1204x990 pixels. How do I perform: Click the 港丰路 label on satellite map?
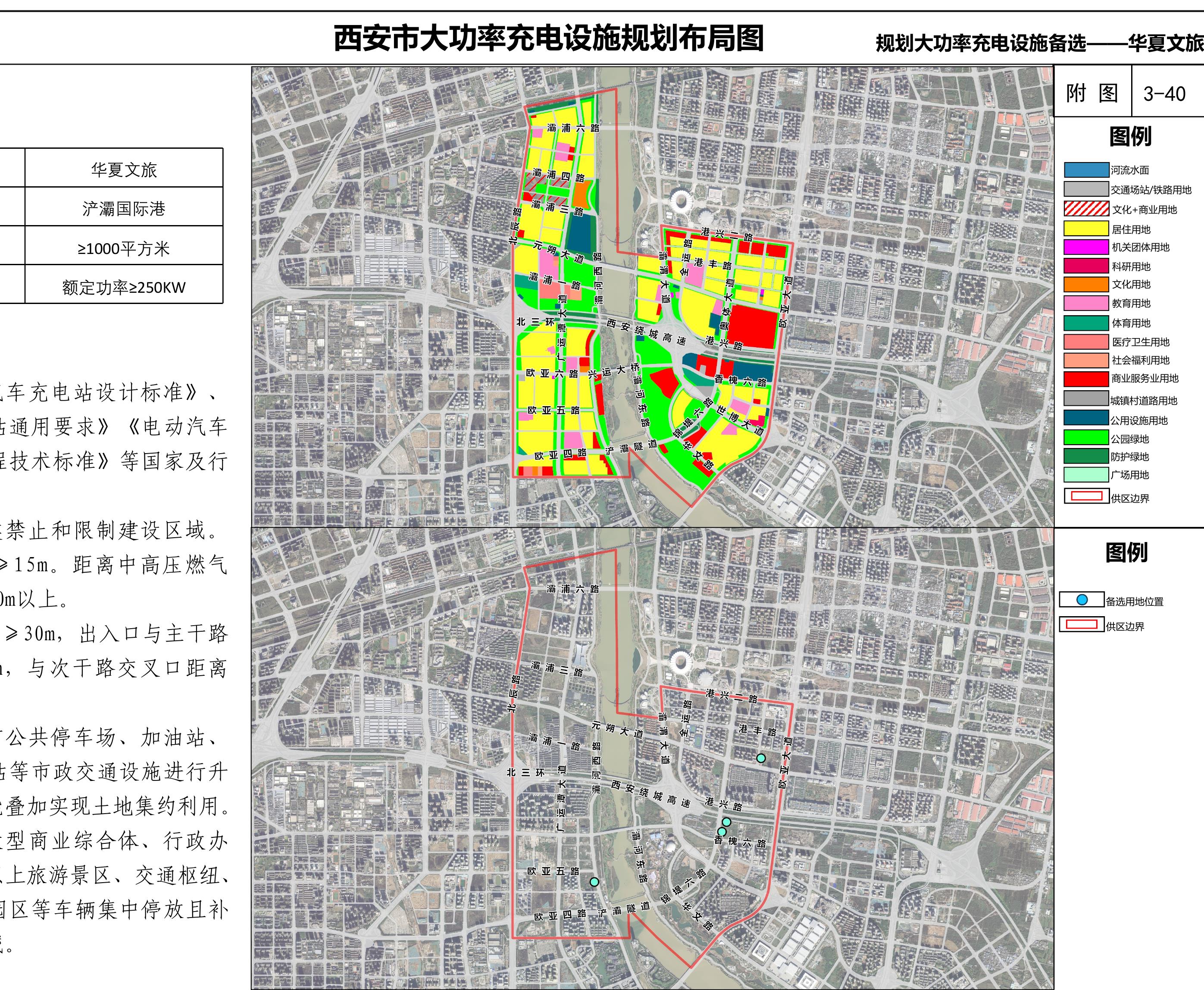[757, 730]
